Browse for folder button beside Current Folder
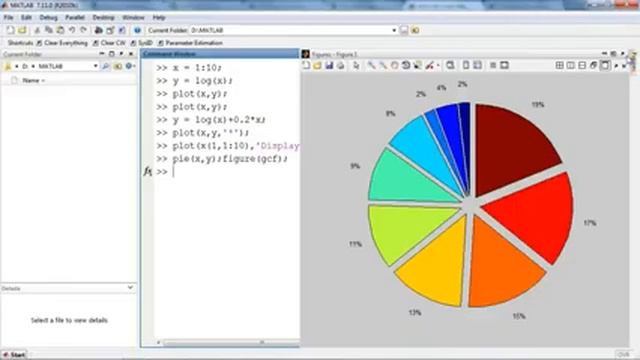 pos(404,30)
